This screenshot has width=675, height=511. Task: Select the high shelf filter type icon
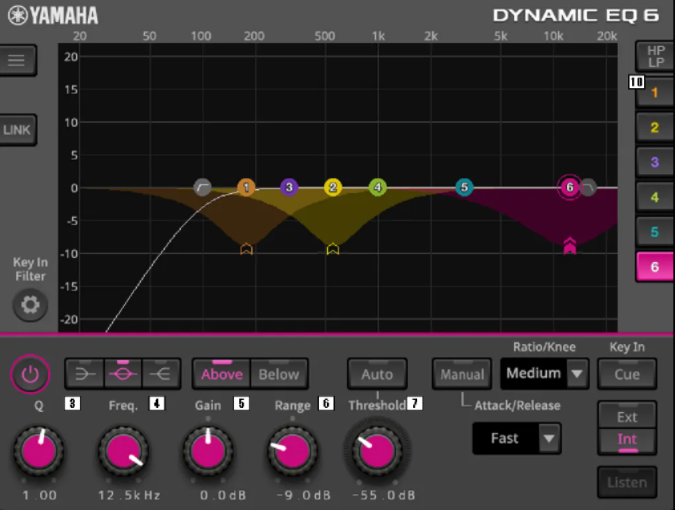point(161,374)
